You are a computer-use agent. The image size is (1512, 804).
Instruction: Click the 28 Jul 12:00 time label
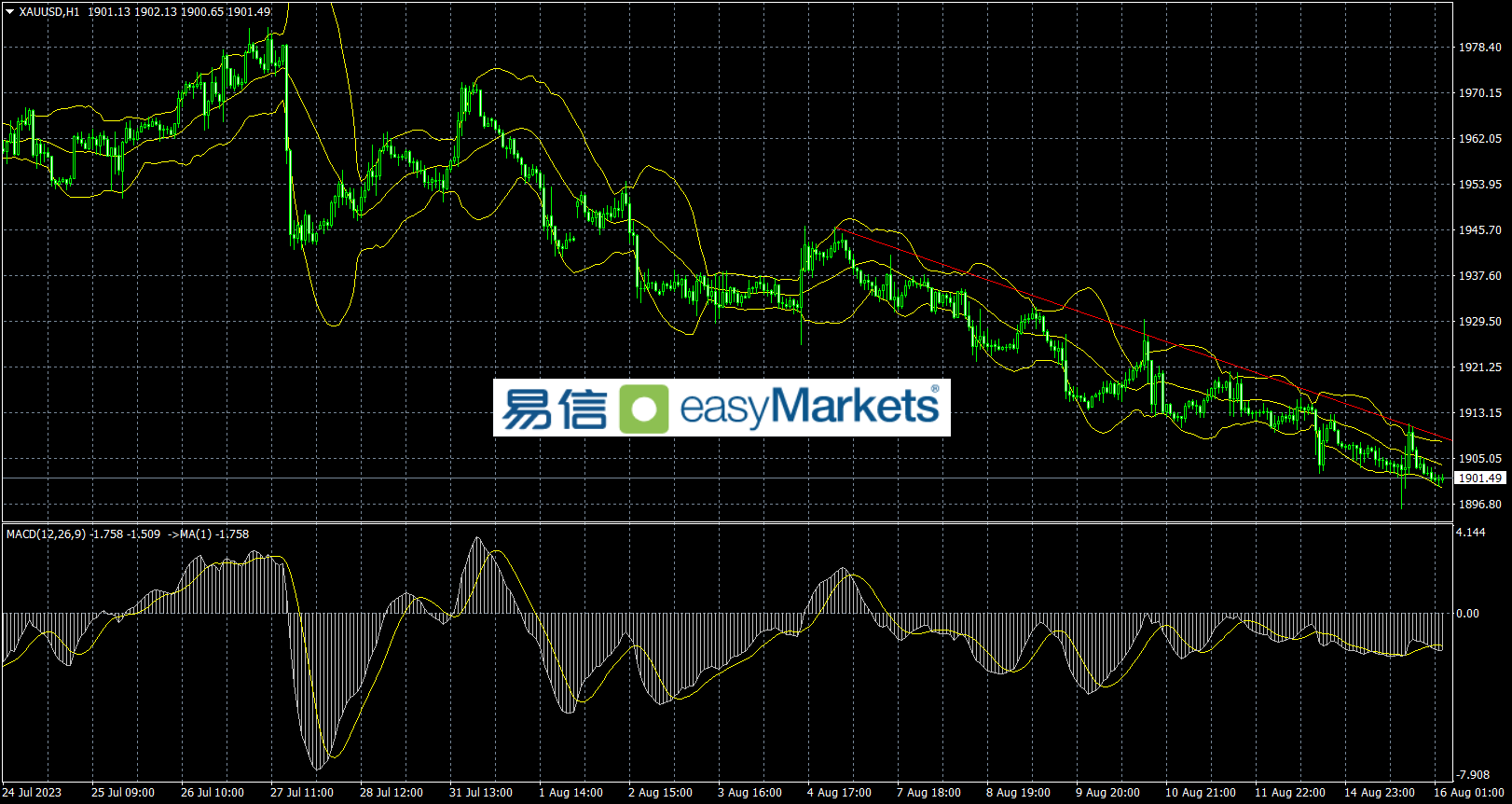(392, 793)
